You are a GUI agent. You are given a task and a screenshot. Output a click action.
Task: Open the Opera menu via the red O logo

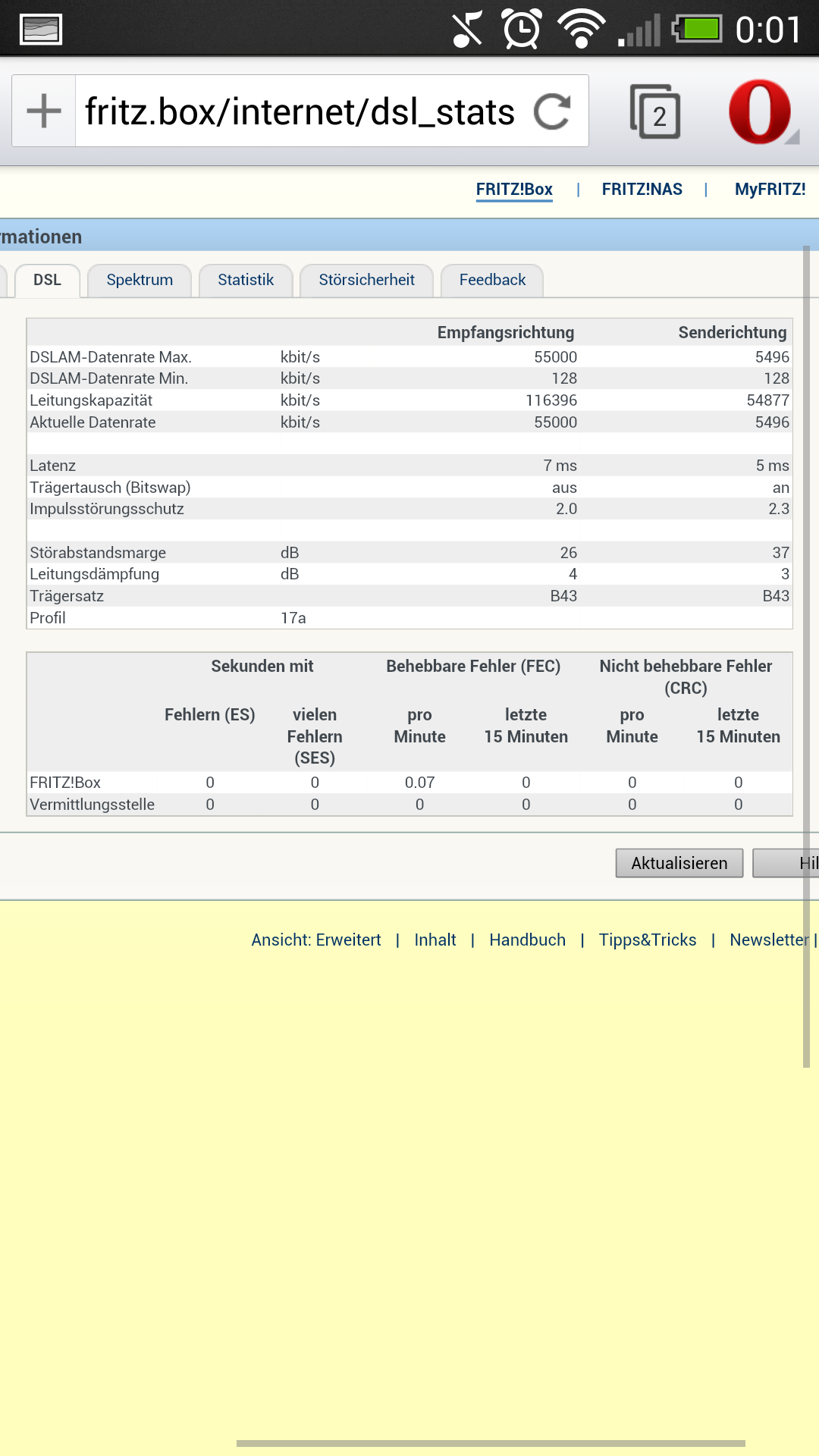tap(761, 112)
